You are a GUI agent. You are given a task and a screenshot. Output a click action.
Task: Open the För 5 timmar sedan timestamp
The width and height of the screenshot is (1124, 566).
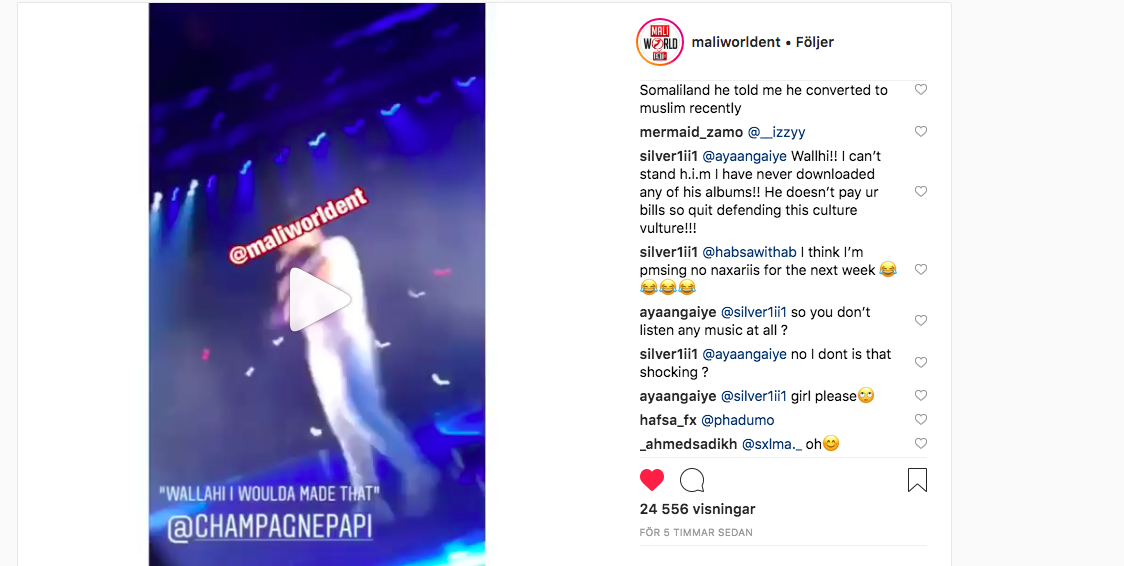coord(696,532)
